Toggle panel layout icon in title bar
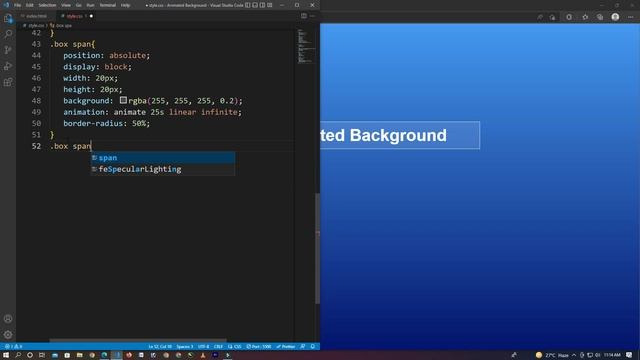This screenshot has width=640, height=360. tap(255, 5)
